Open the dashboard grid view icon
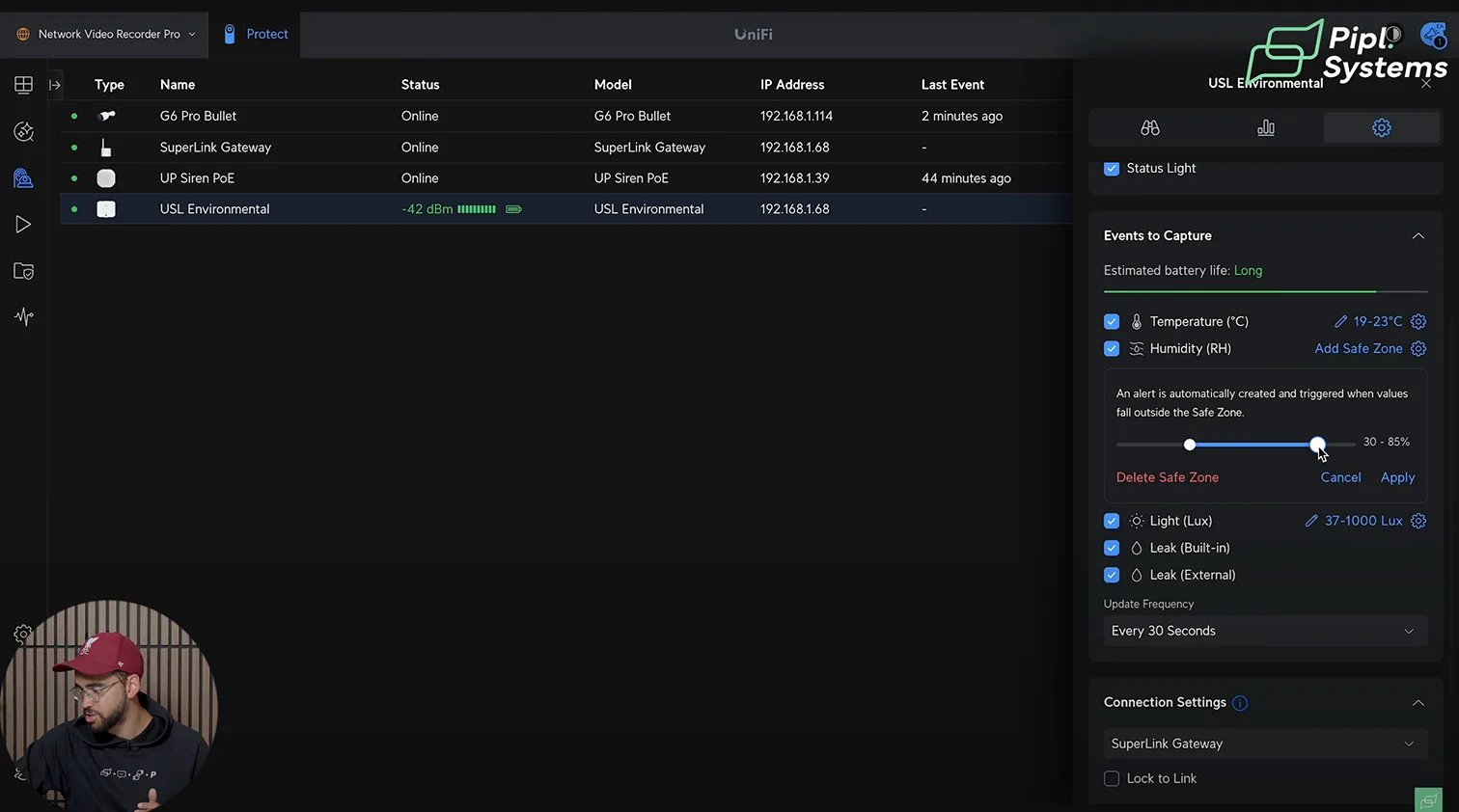This screenshot has width=1459, height=812. pyautogui.click(x=23, y=85)
